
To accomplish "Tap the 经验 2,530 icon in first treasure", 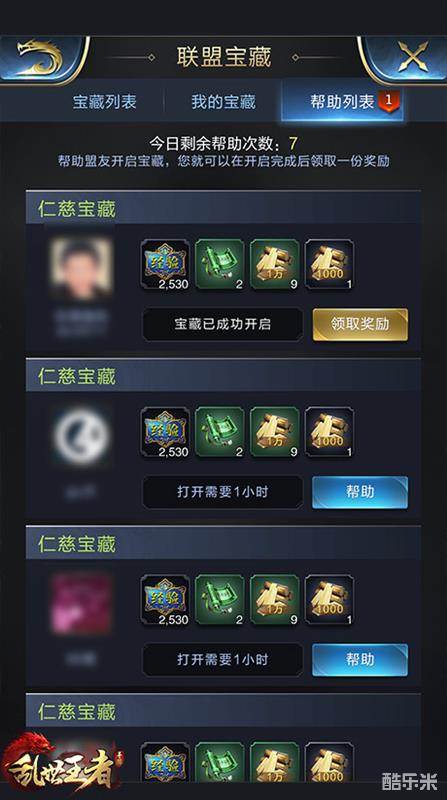I will click(x=165, y=264).
